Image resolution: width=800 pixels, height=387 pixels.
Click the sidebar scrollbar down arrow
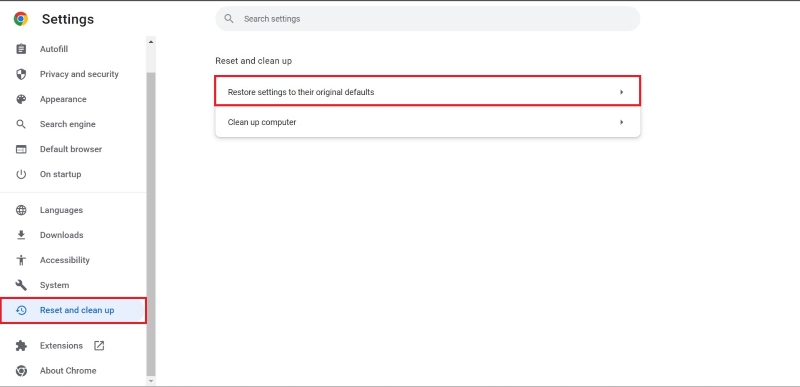[151, 380]
